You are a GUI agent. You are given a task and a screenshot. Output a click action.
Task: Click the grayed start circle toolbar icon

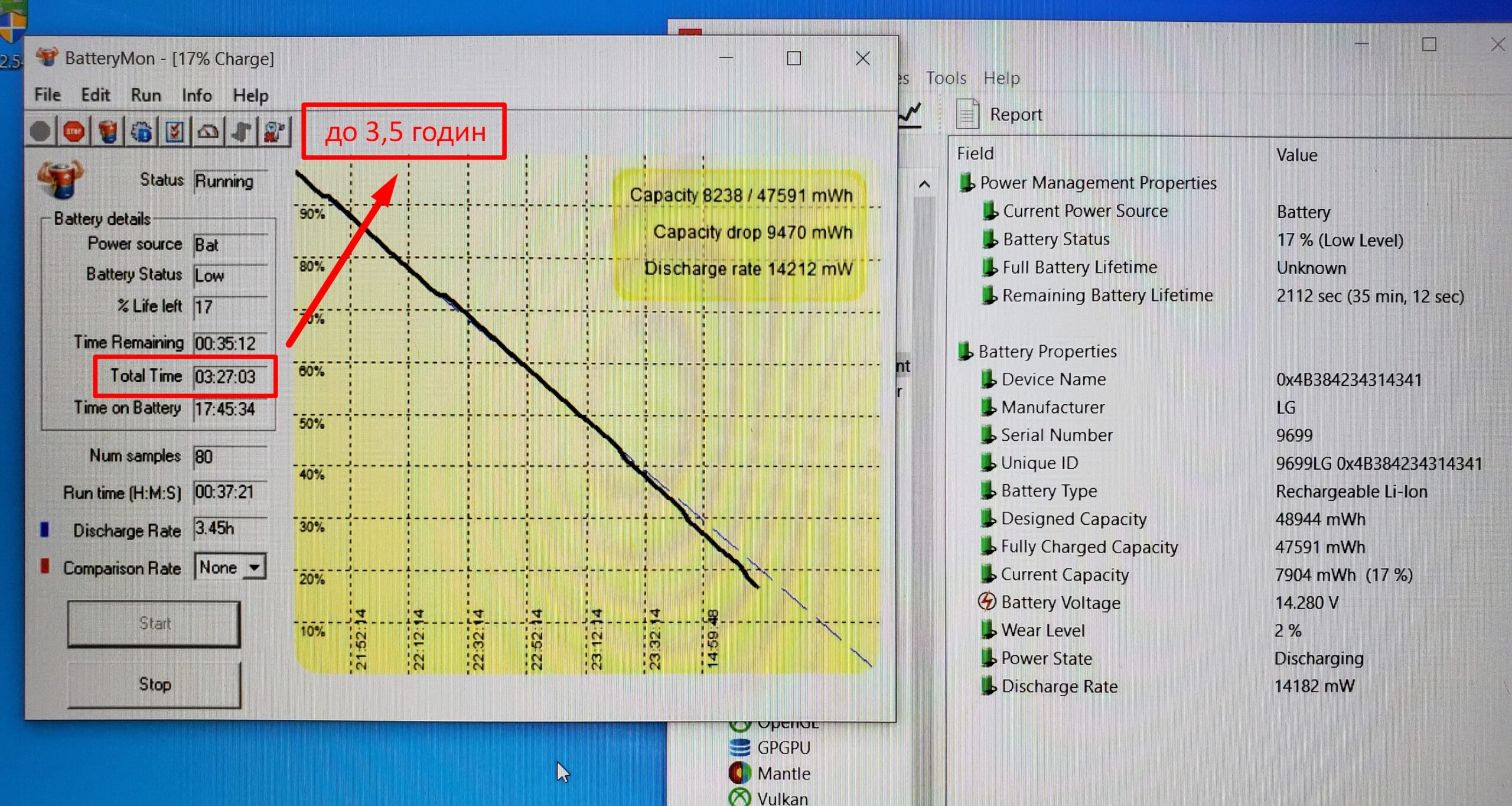pos(40,131)
